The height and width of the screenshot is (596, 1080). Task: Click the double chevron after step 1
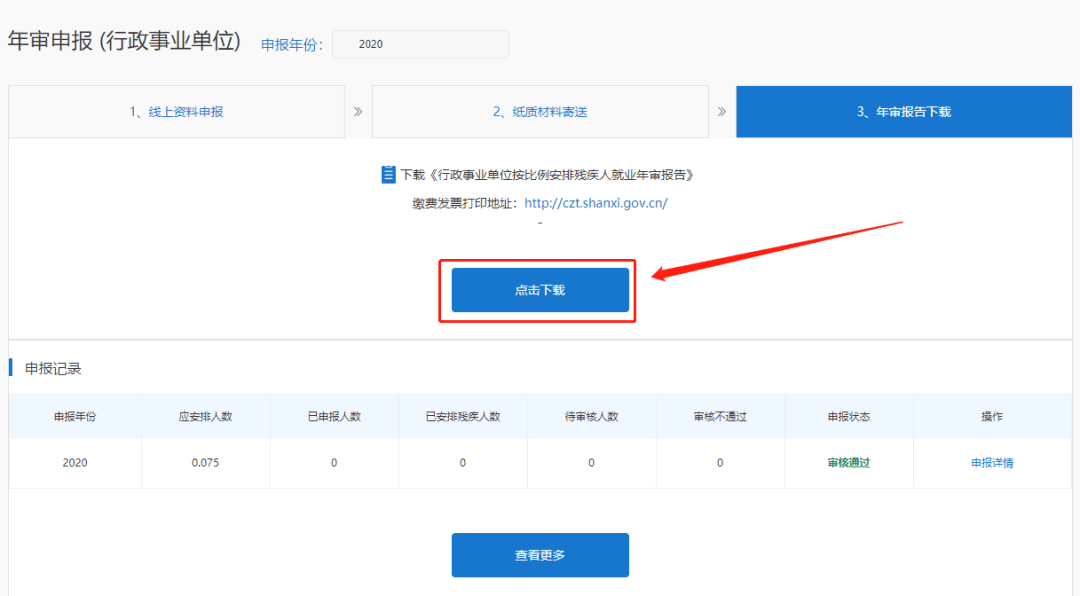[x=358, y=111]
